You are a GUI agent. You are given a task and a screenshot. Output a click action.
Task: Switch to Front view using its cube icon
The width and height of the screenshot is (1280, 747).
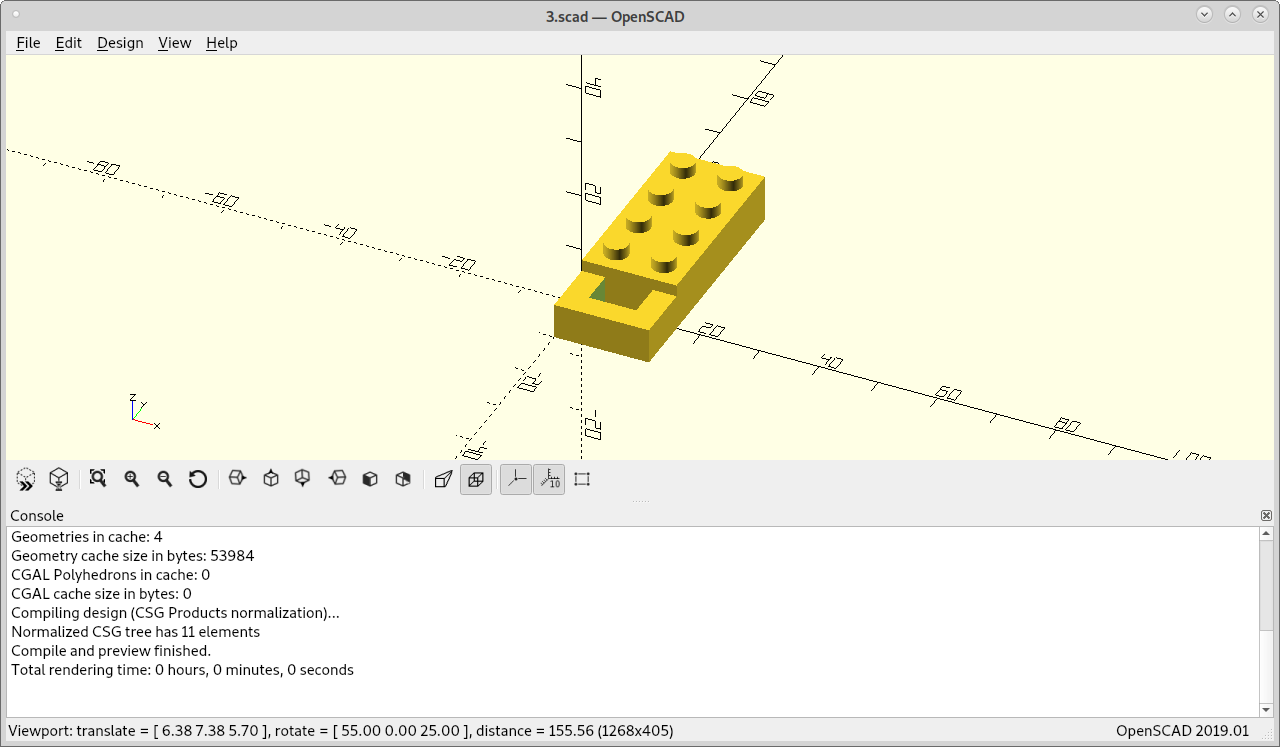pyautogui.click(x=370, y=479)
